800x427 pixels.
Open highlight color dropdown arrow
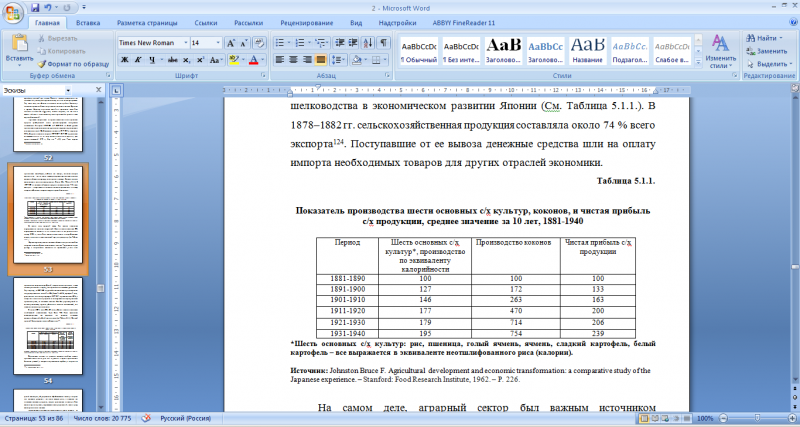click(243, 60)
